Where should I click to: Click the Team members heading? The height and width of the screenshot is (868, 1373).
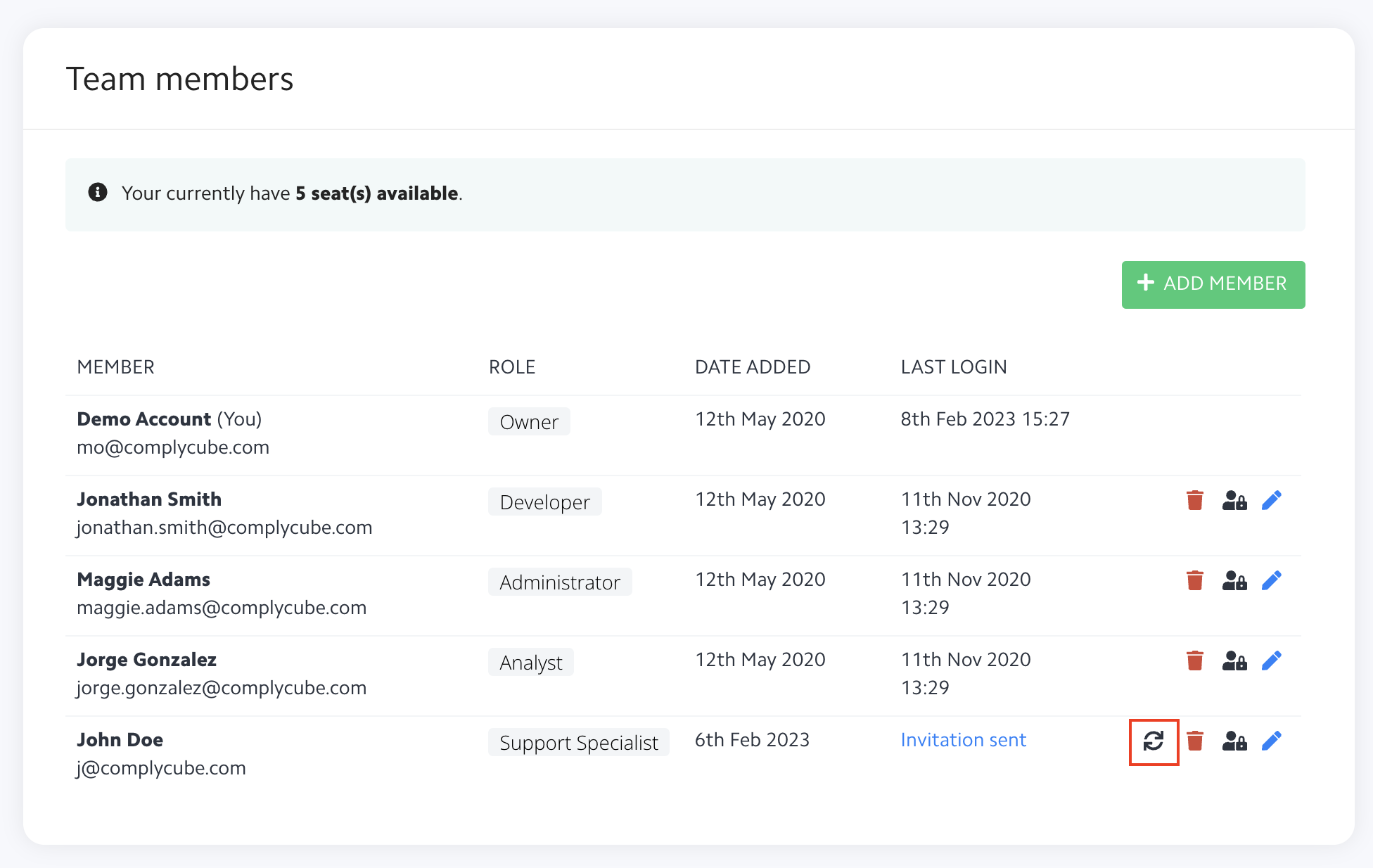pyautogui.click(x=179, y=79)
